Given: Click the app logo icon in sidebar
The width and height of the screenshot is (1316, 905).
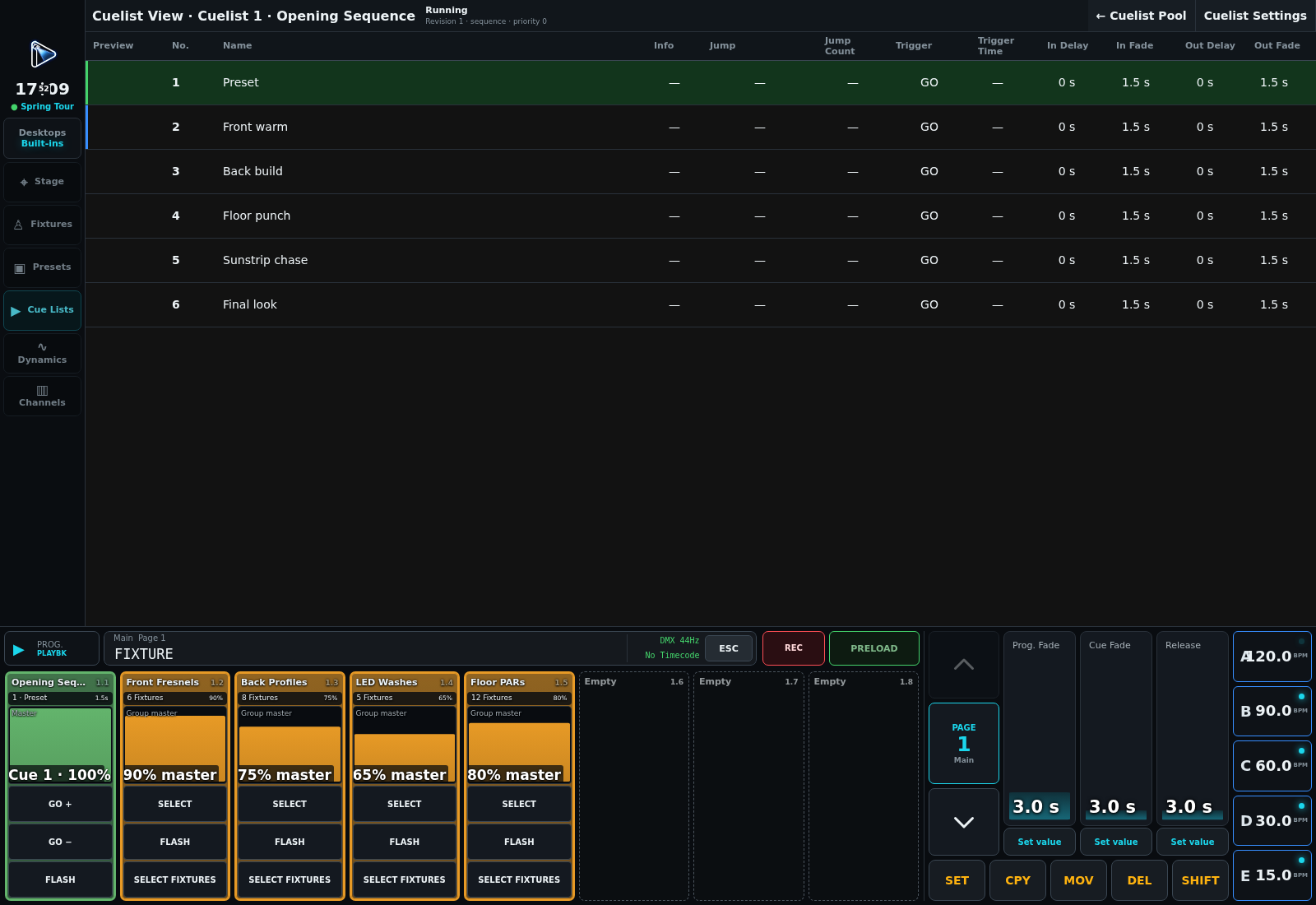Looking at the screenshot, I should click(x=43, y=54).
